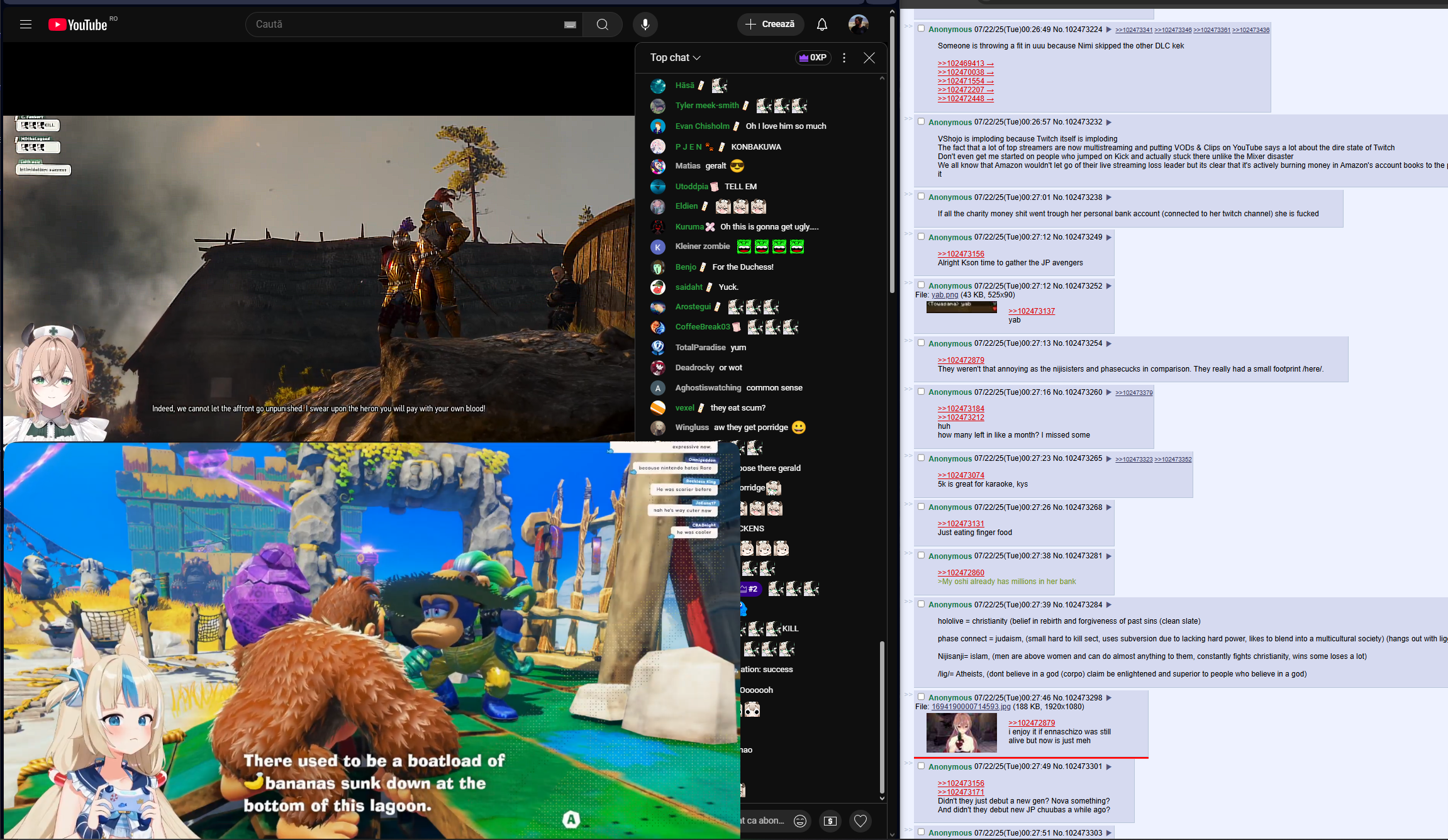Tick checkbox for post No.102473252
The height and width of the screenshot is (840, 1448).
[922, 285]
